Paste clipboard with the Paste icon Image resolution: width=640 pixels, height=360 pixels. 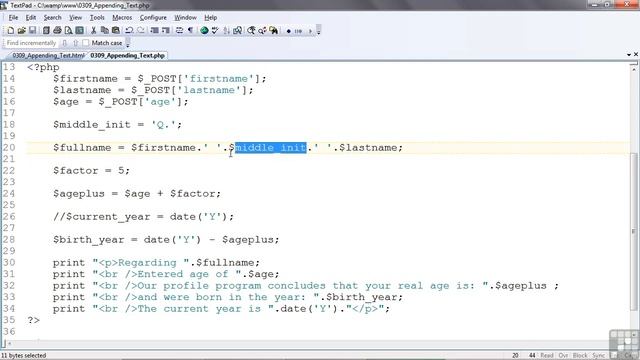(x=116, y=31)
